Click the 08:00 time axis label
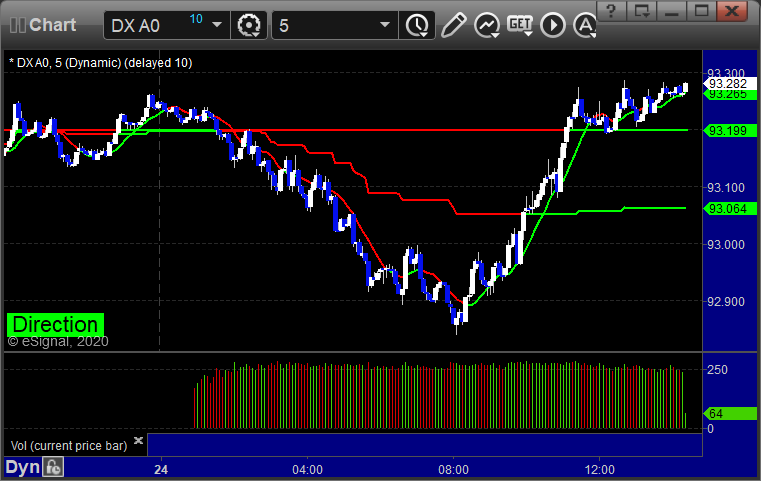Image resolution: width=761 pixels, height=481 pixels. point(453,470)
